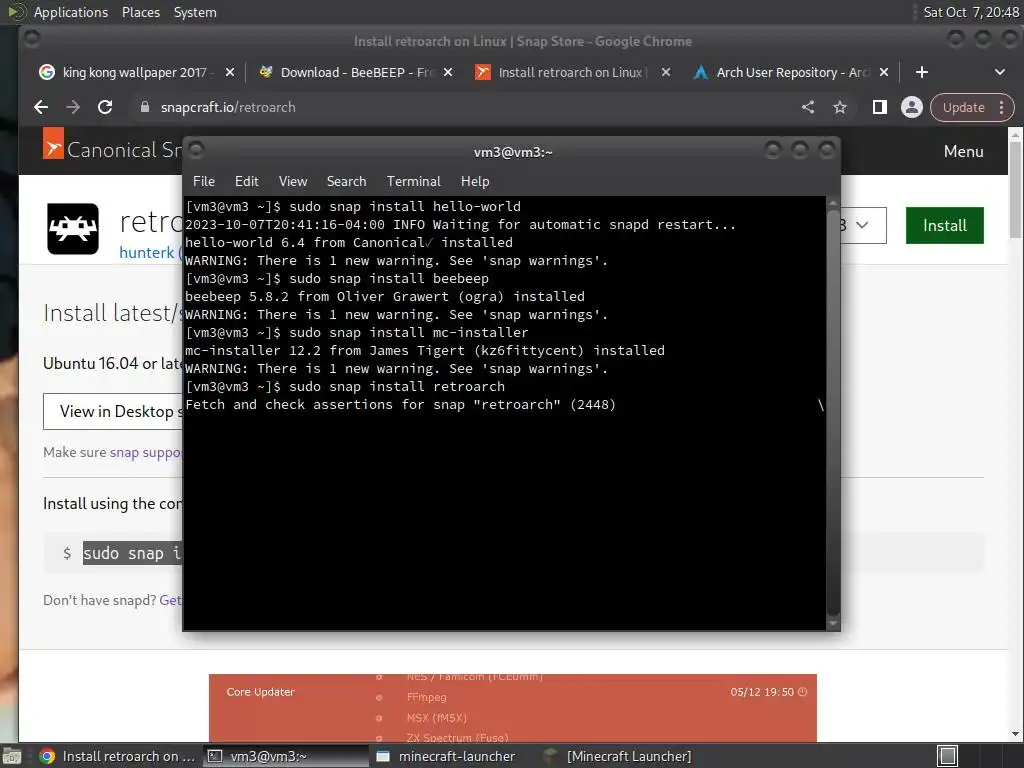Expand the tab search chevron

point(1000,72)
